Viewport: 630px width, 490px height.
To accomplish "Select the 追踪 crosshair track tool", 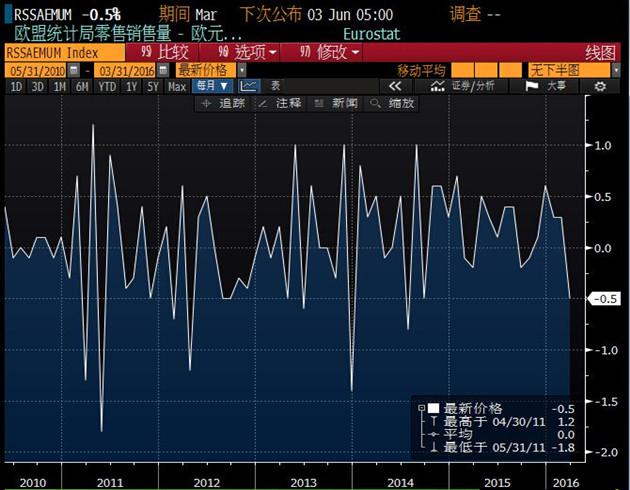I will [x=224, y=103].
